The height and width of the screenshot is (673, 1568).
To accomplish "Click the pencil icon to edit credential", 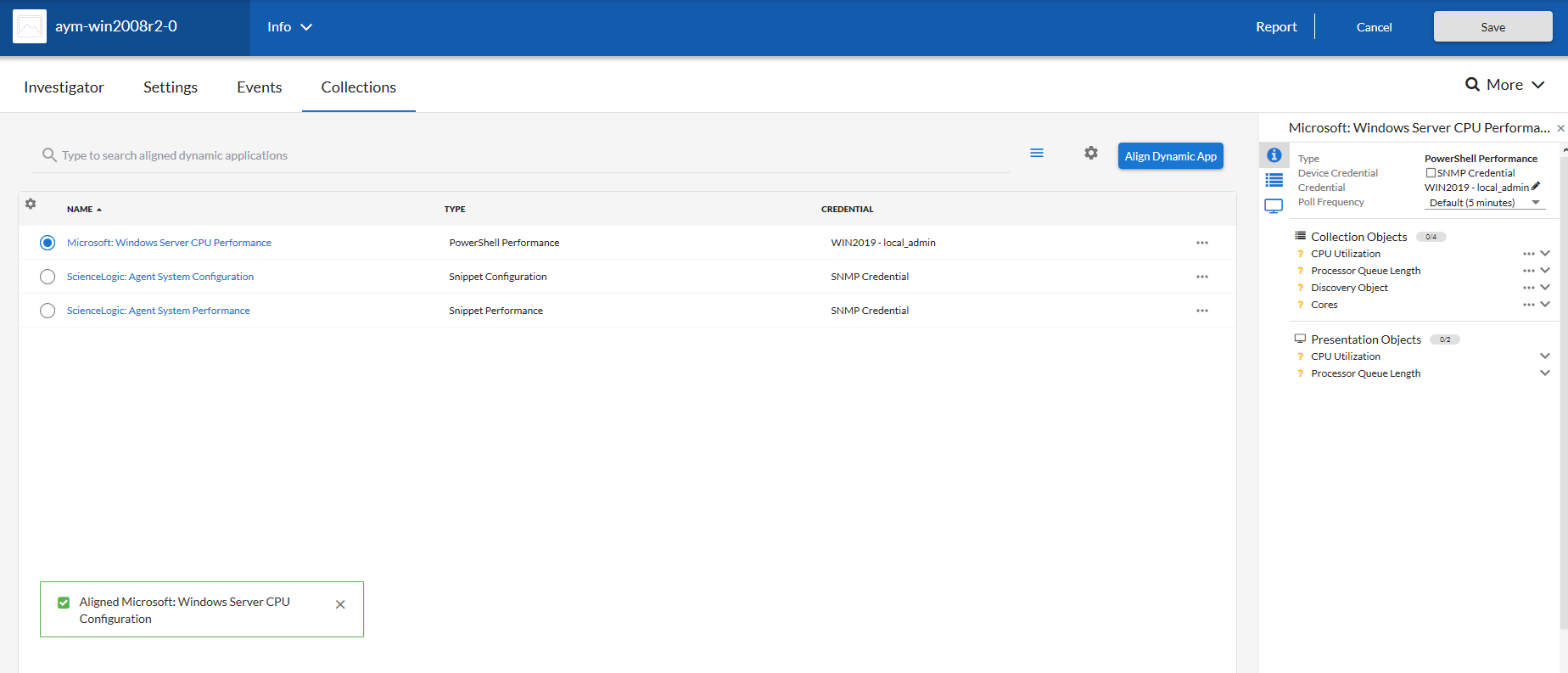I will [x=1536, y=187].
